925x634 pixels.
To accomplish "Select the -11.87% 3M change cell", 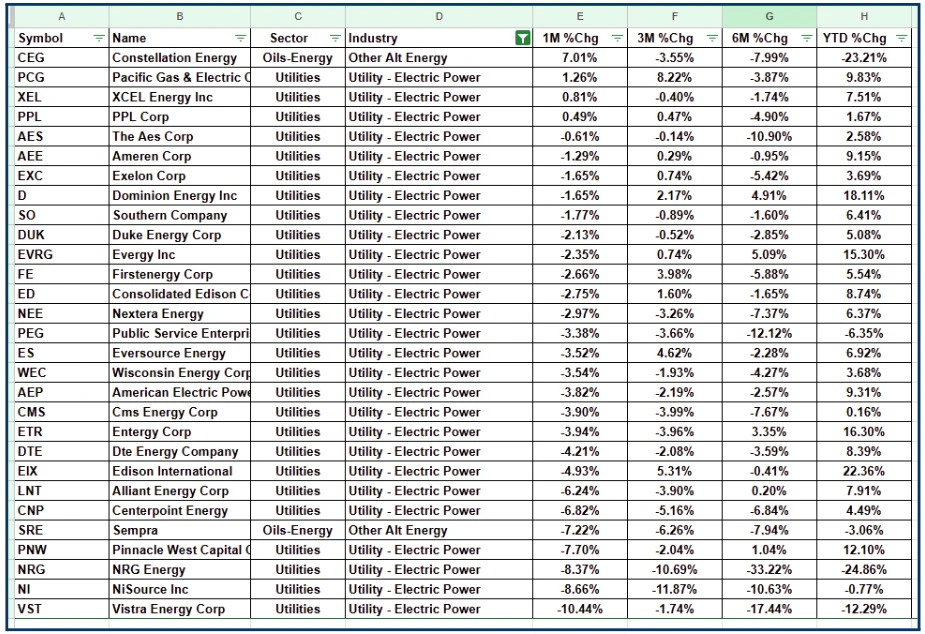I will pyautogui.click(x=675, y=589).
